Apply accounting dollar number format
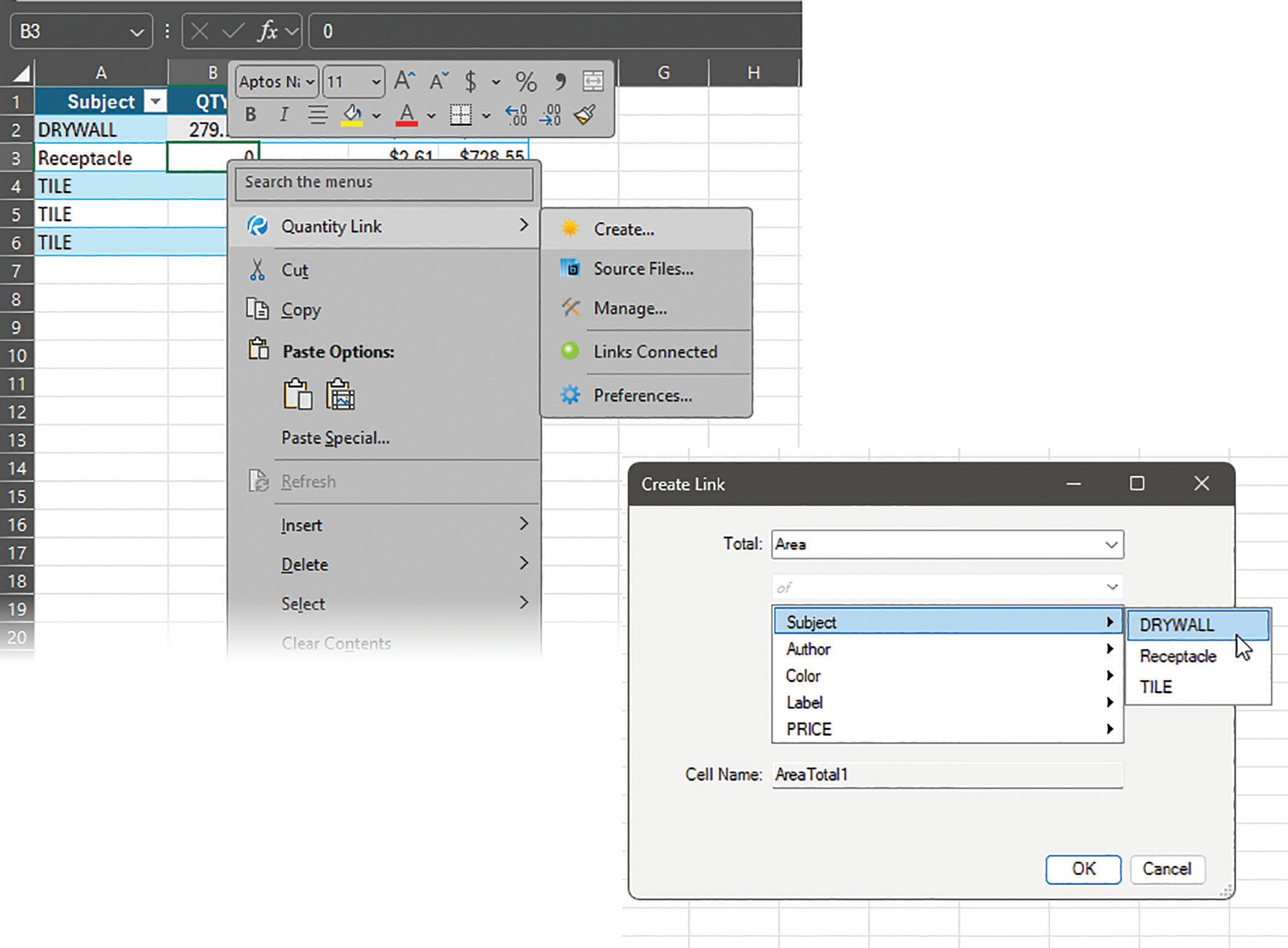 point(470,81)
